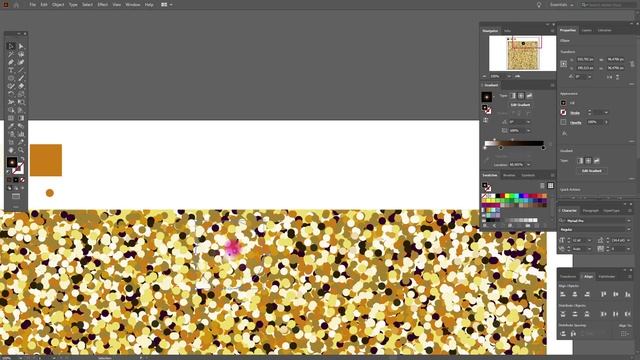
Task: Open the Myriad Pro font family dropdown
Action: pos(629,221)
